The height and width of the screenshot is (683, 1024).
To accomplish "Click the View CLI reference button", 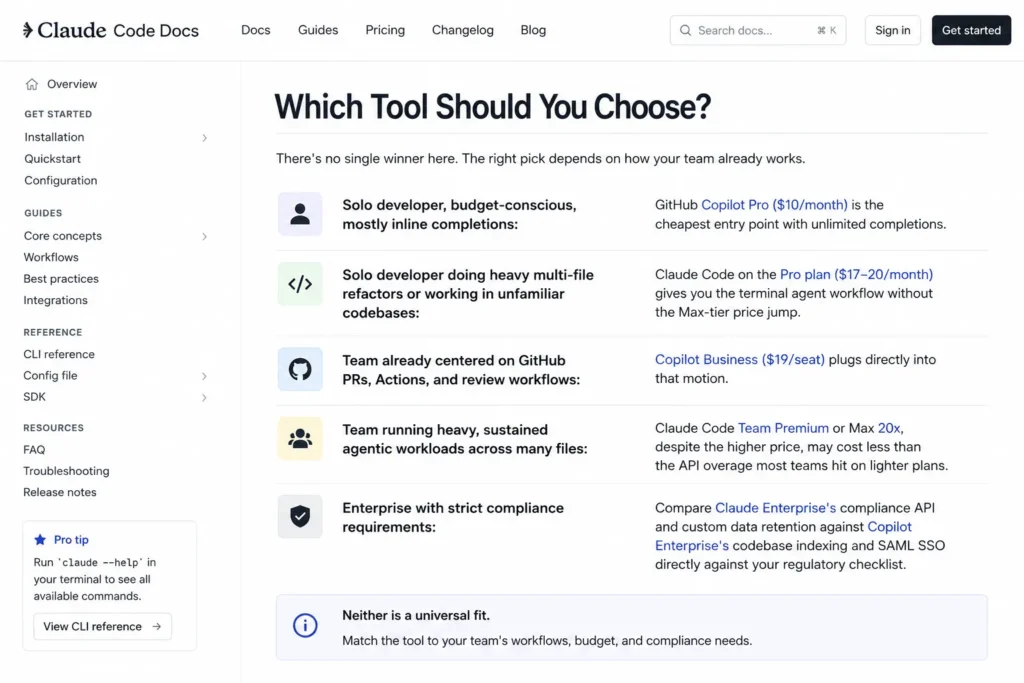I will pyautogui.click(x=103, y=626).
